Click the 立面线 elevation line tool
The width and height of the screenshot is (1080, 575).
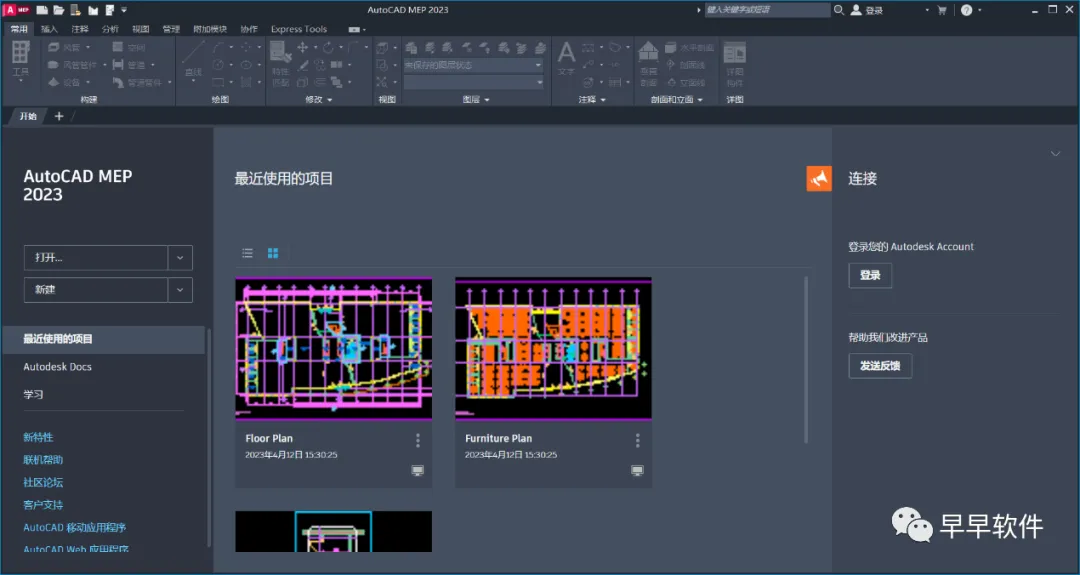tap(685, 82)
